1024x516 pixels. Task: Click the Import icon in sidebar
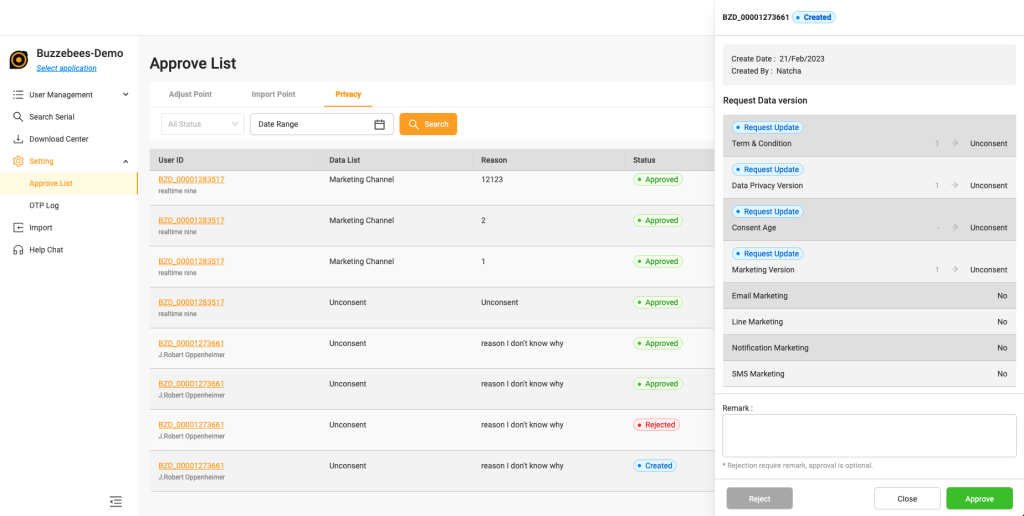(x=18, y=228)
